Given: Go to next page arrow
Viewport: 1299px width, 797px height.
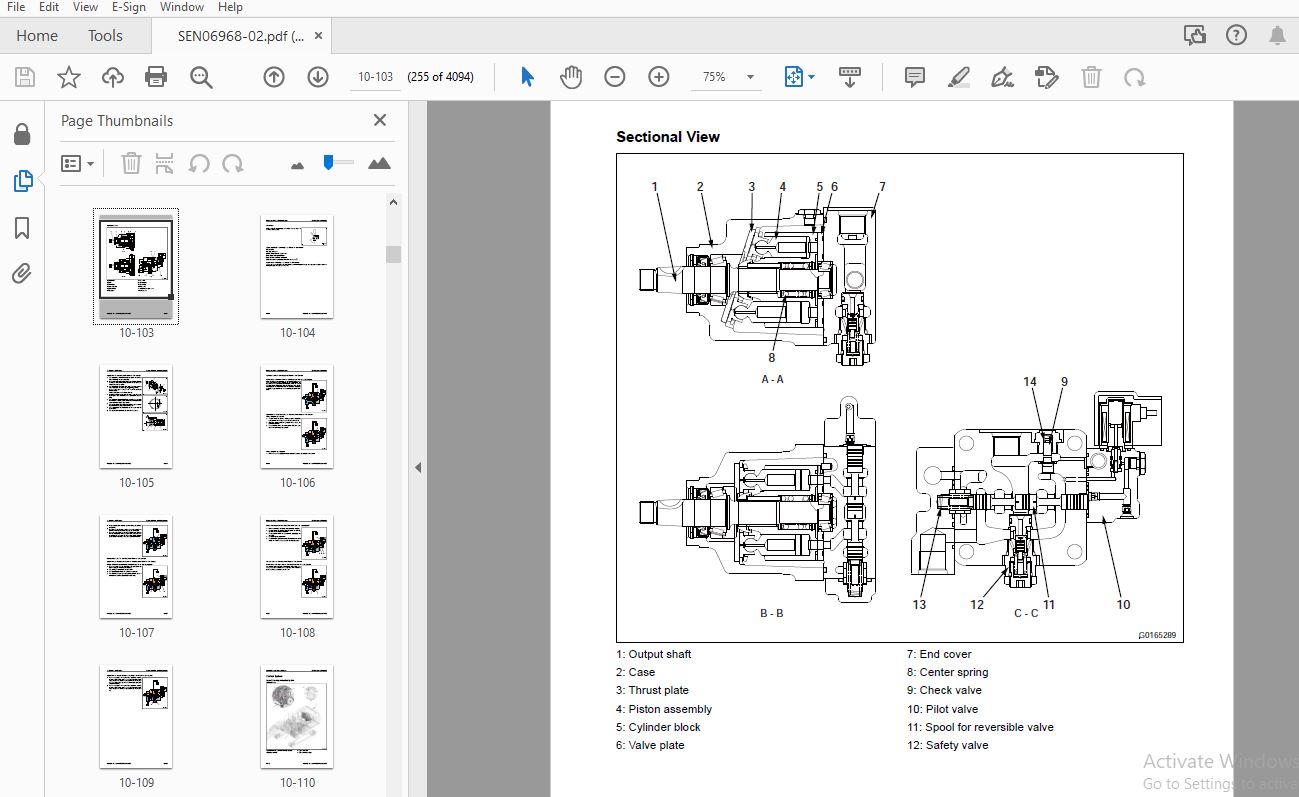Looking at the screenshot, I should coord(318,77).
